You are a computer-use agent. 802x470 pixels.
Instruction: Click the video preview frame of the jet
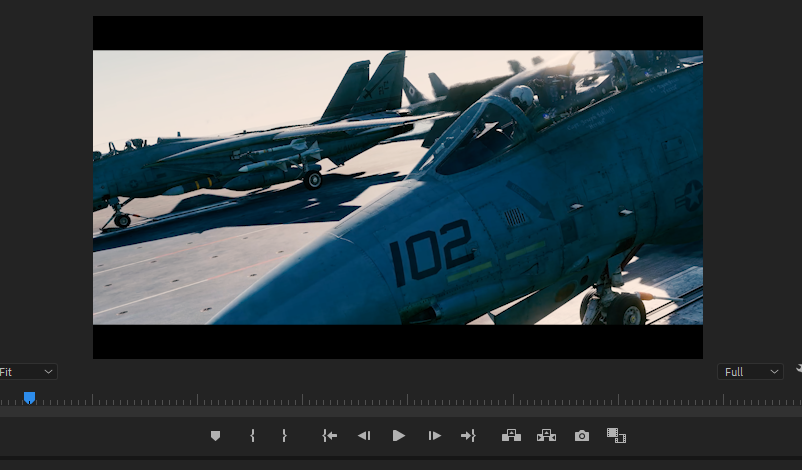[398, 187]
